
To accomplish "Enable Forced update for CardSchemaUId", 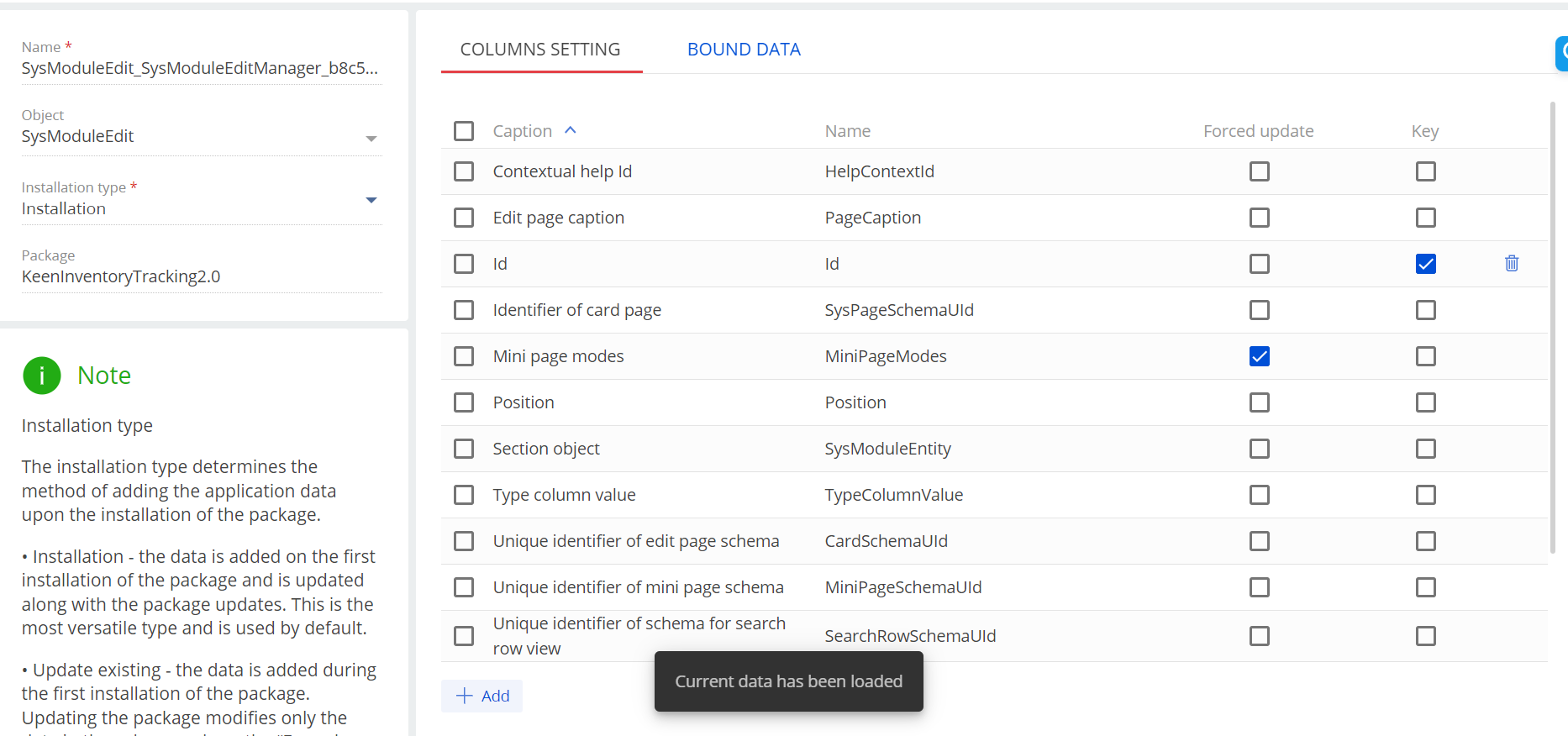I will click(x=1260, y=541).
